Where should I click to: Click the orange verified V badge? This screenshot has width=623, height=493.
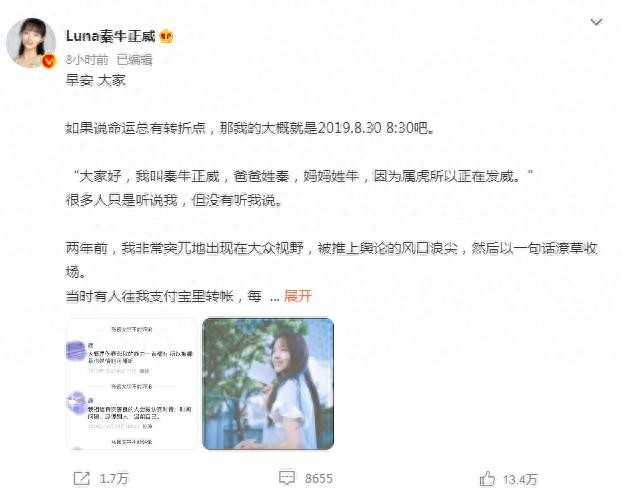point(49,61)
